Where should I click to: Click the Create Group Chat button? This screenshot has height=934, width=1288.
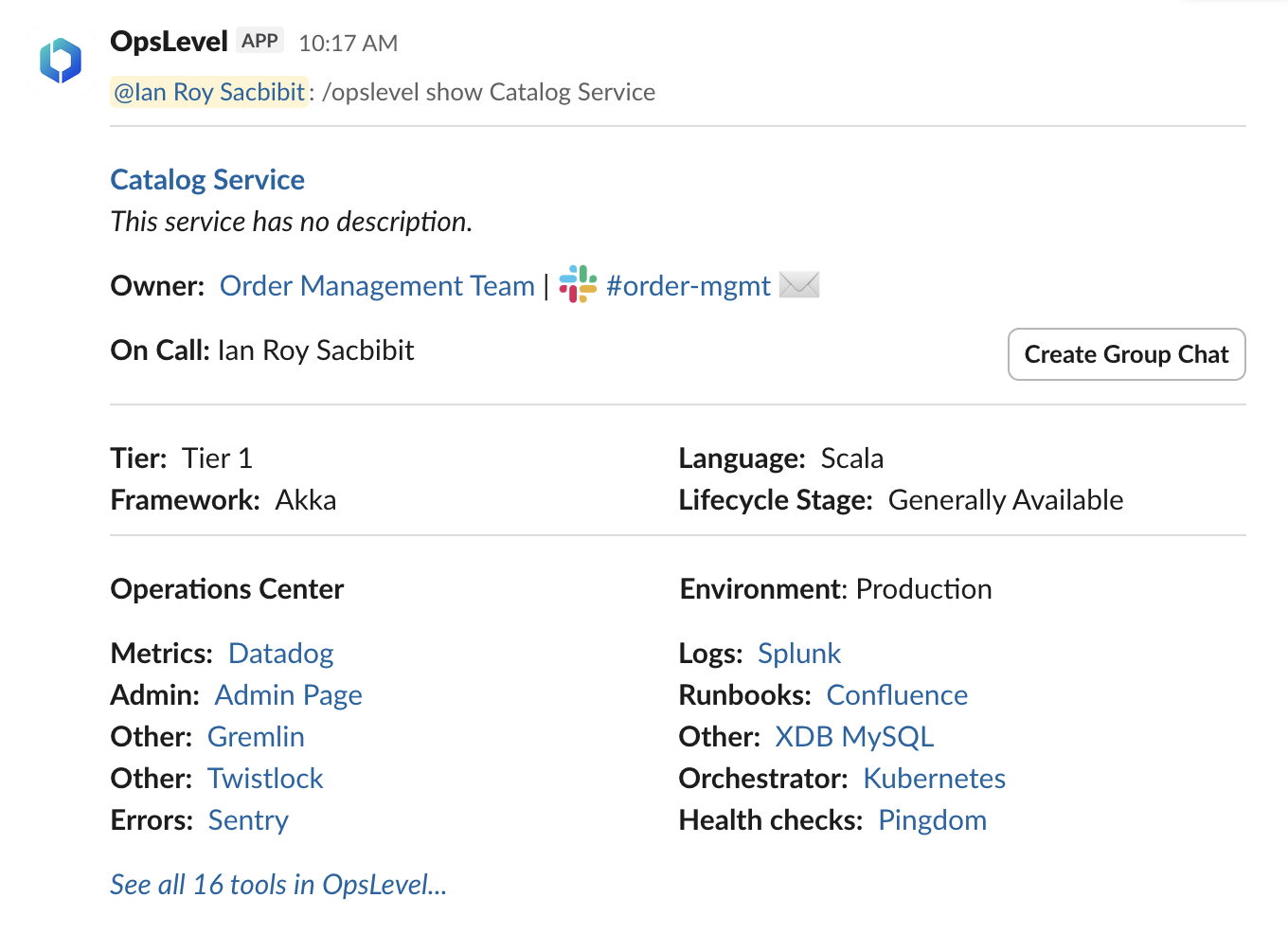[x=1126, y=354]
